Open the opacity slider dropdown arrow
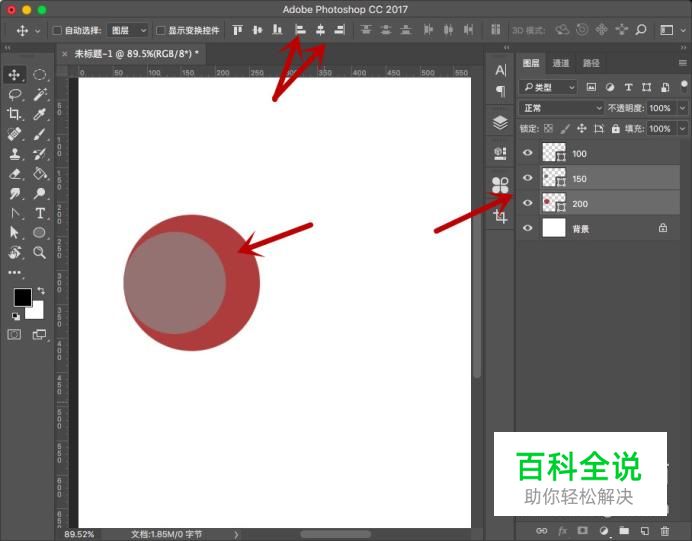This screenshot has width=692, height=541. 682,108
